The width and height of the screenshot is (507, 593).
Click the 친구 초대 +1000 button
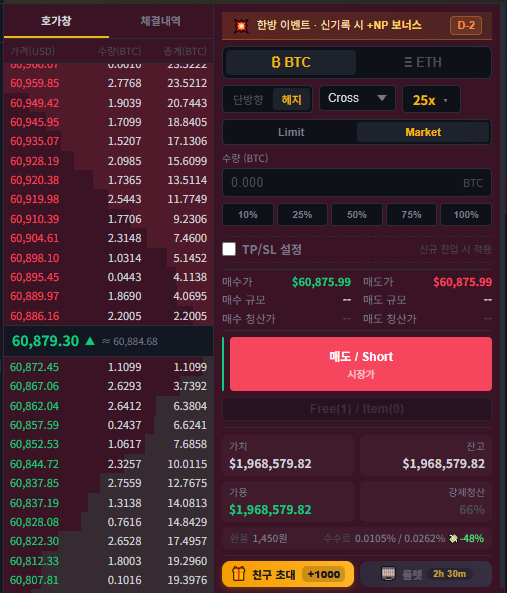(x=288, y=574)
